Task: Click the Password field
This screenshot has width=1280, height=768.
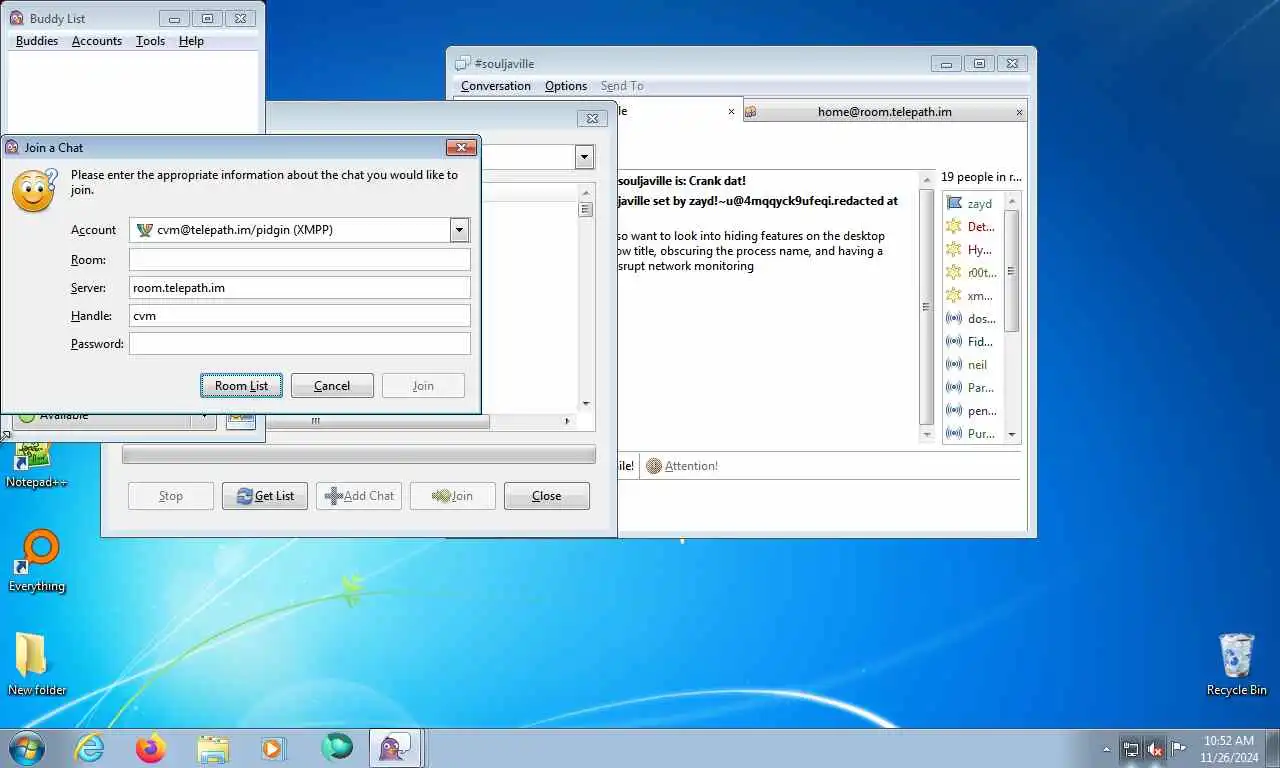Action: pos(300,344)
